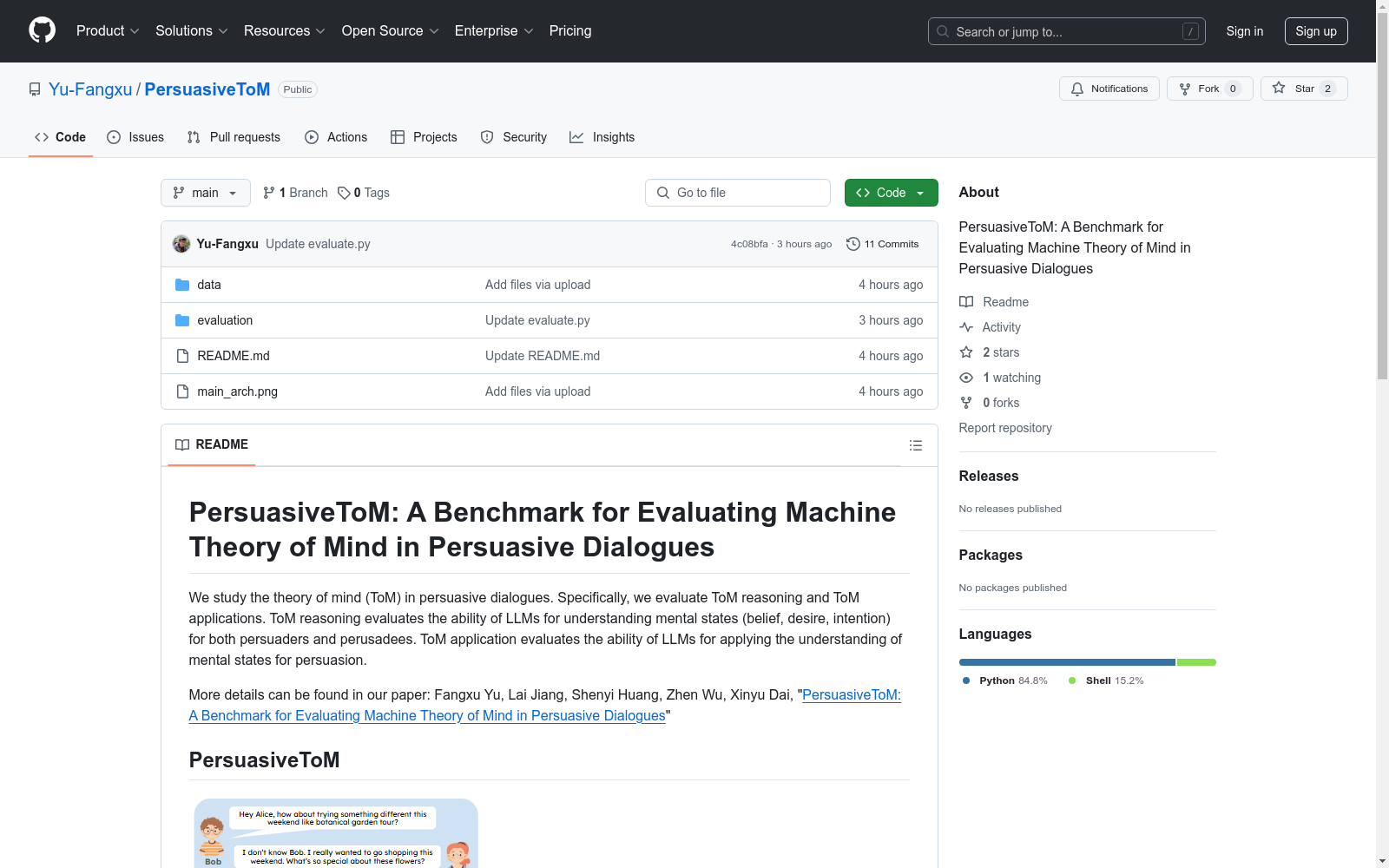Open the Open Source dropdown
Image resolution: width=1389 pixels, height=868 pixels.
coord(391,31)
